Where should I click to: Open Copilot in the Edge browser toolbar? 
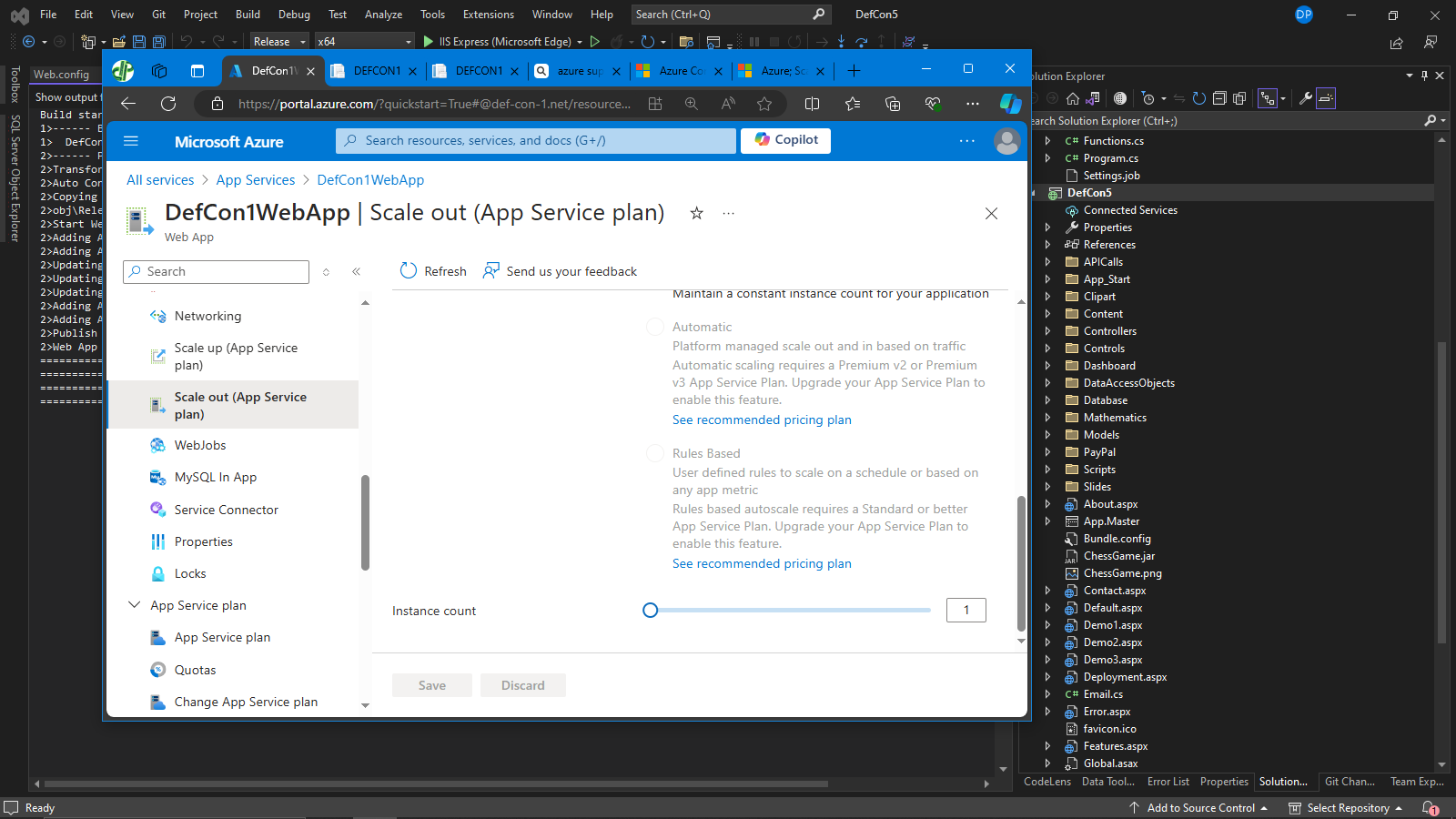[x=1010, y=104]
